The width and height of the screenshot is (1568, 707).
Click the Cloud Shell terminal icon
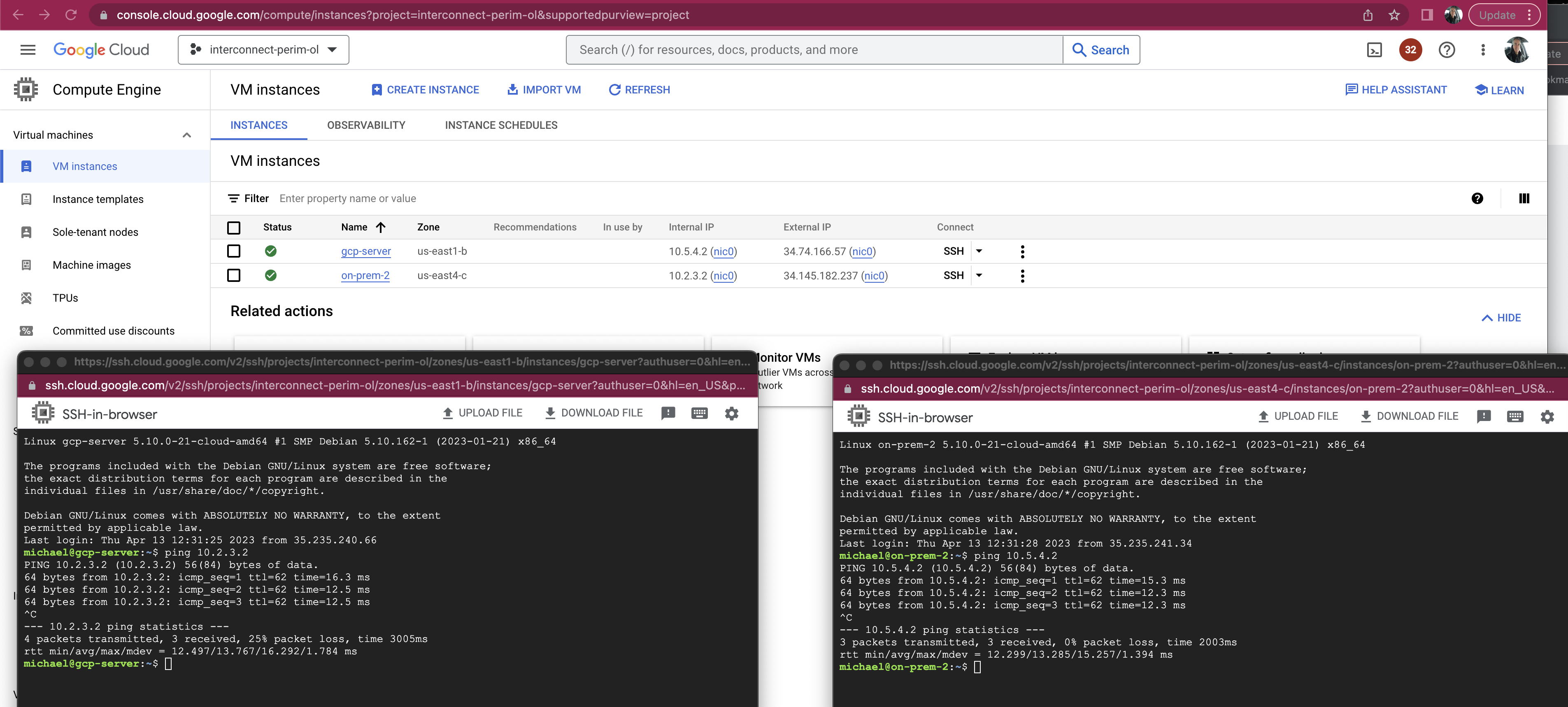1374,50
